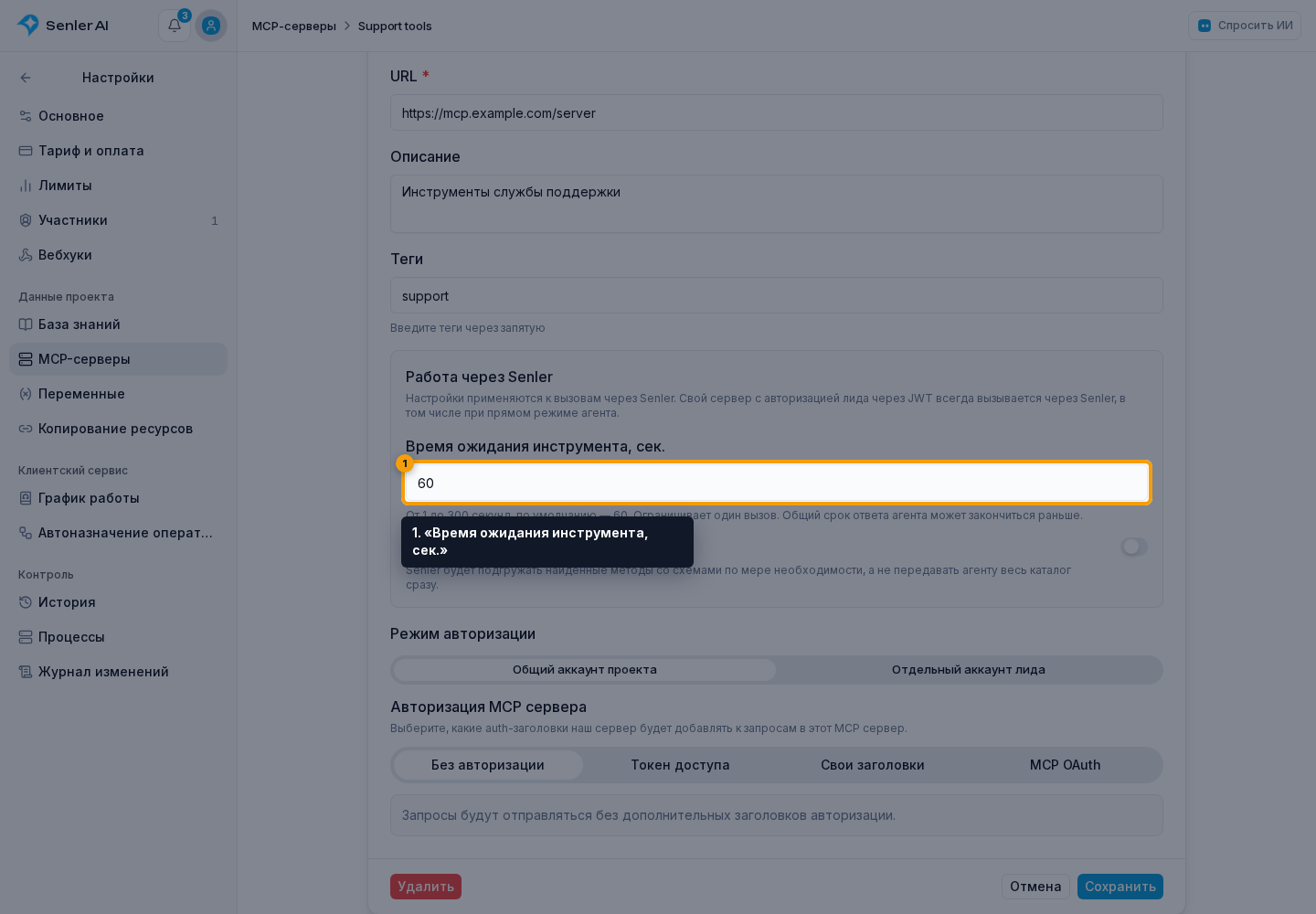1316x914 pixels.
Task: Click the График работы calendar icon
Action: point(26,498)
